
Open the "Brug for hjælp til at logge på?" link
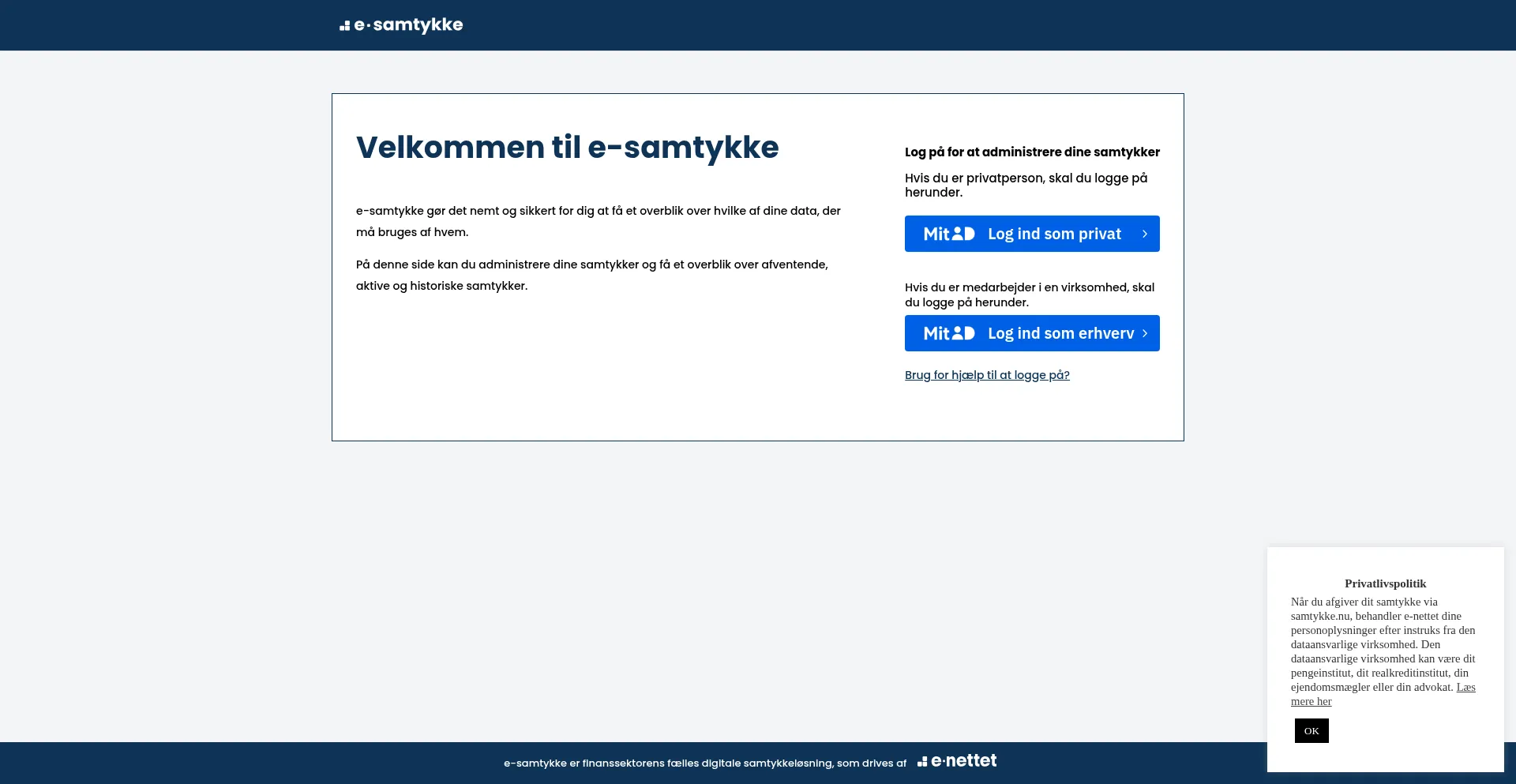click(987, 375)
